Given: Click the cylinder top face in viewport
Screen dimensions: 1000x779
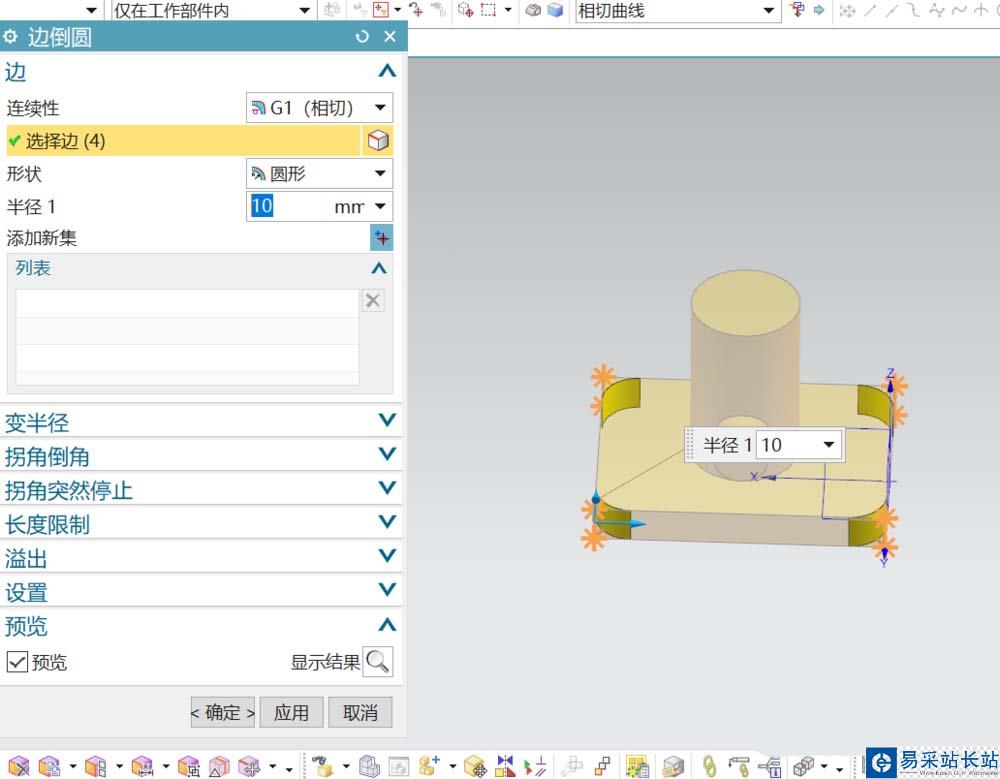Looking at the screenshot, I should [x=745, y=304].
